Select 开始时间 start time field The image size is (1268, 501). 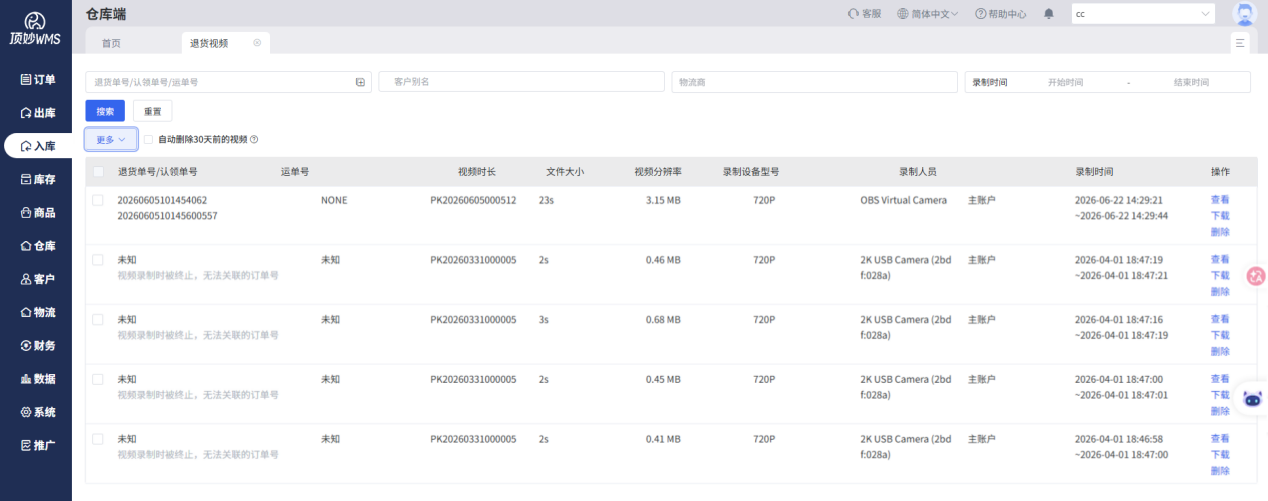click(1066, 82)
